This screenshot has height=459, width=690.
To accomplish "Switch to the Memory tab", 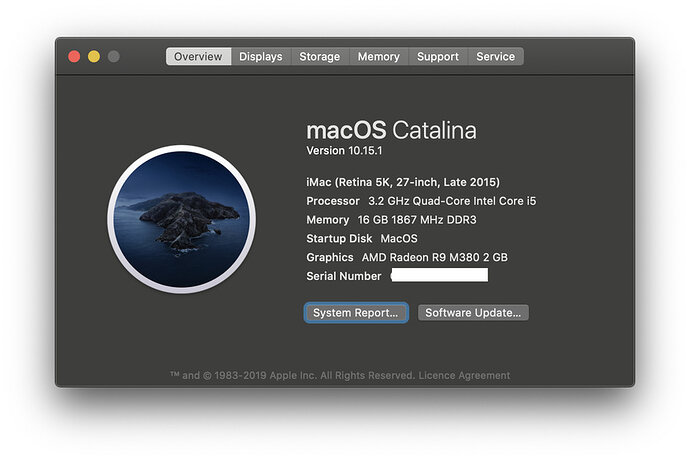I will tap(379, 56).
